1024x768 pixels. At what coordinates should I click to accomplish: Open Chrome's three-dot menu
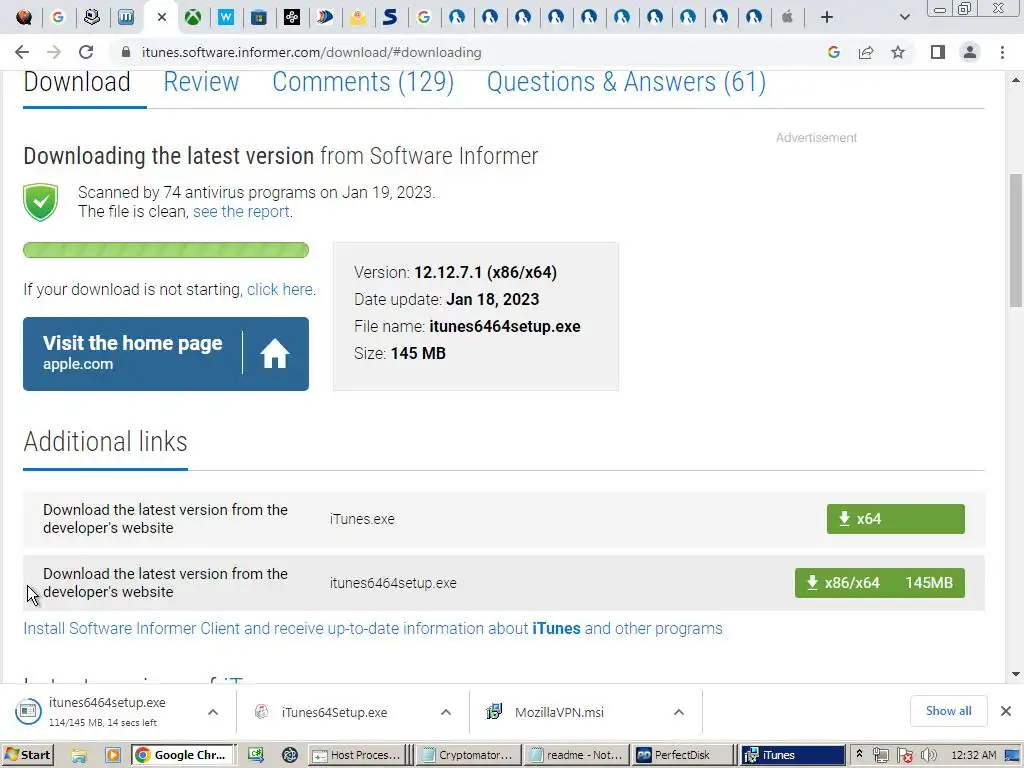click(x=1002, y=52)
